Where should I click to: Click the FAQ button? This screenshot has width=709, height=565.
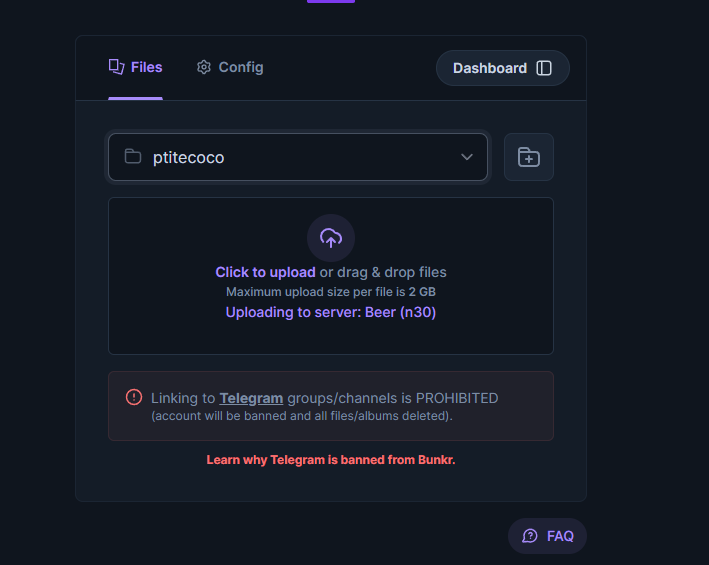(547, 536)
